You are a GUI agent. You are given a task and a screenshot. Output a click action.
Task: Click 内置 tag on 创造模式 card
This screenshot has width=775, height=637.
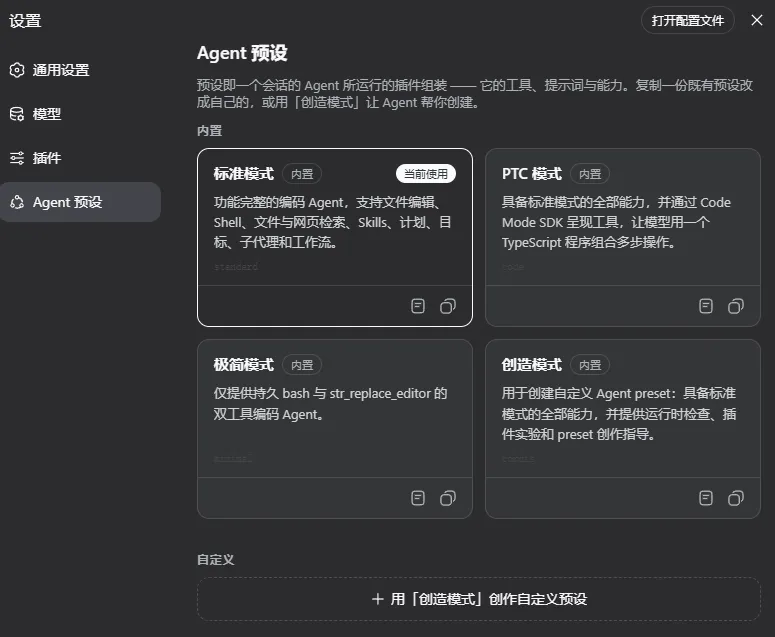(590, 365)
